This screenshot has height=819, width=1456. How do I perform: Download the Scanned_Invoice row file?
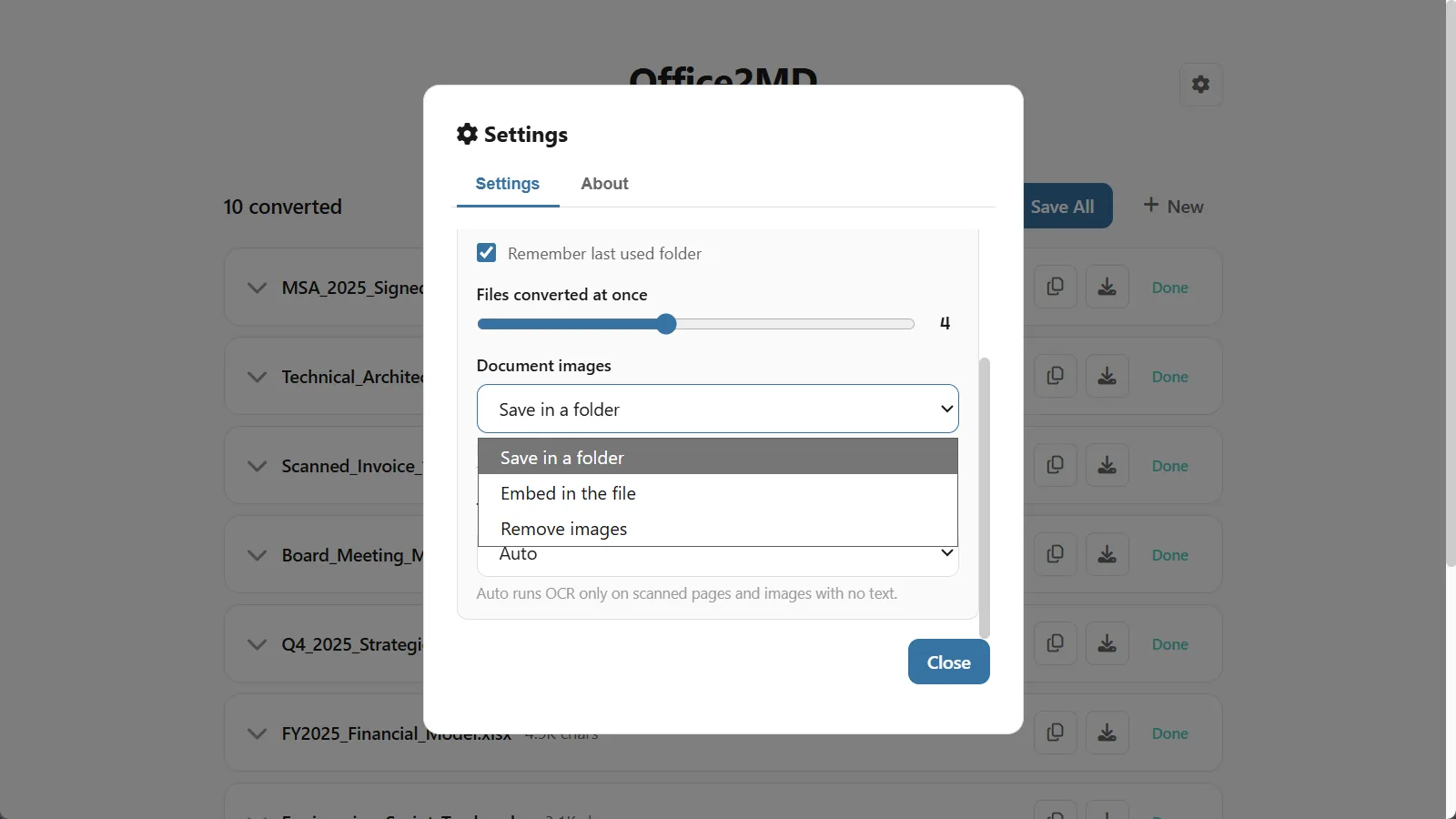[1107, 466]
